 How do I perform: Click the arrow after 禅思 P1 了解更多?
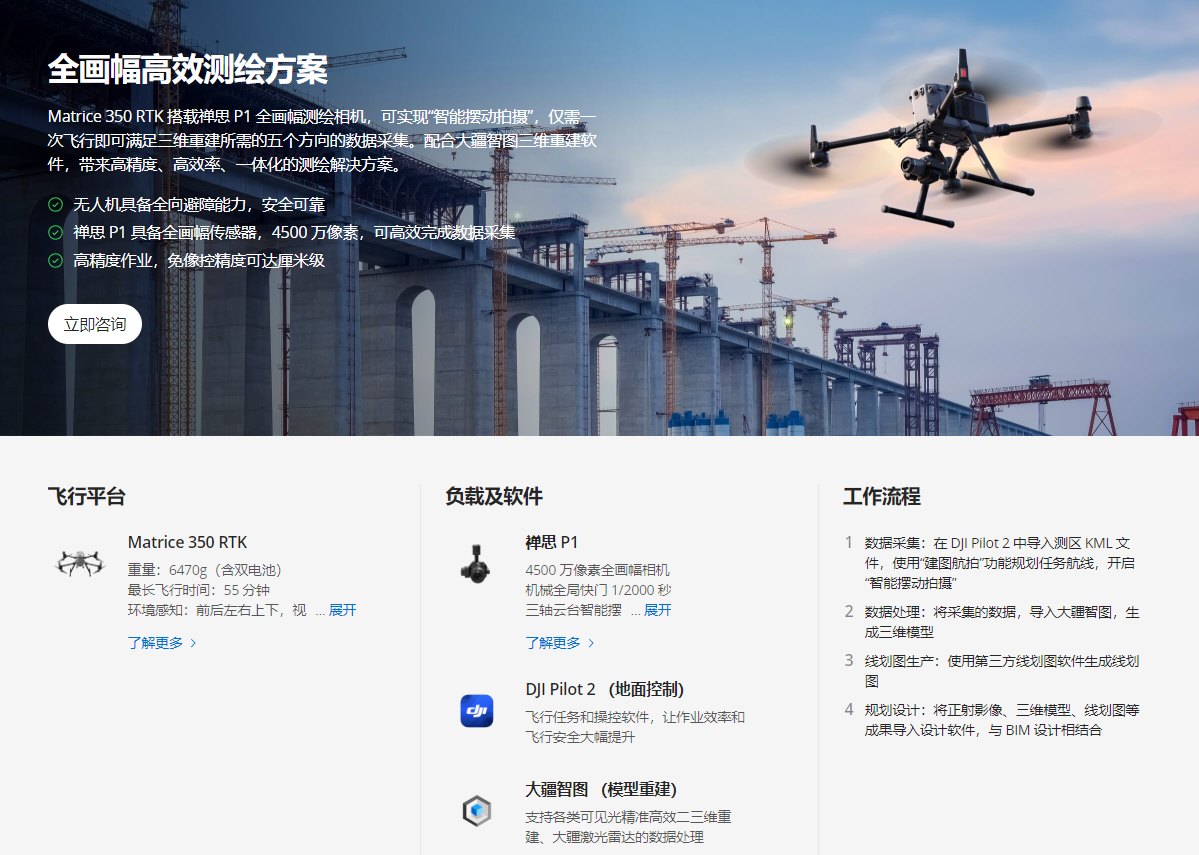(x=592, y=643)
